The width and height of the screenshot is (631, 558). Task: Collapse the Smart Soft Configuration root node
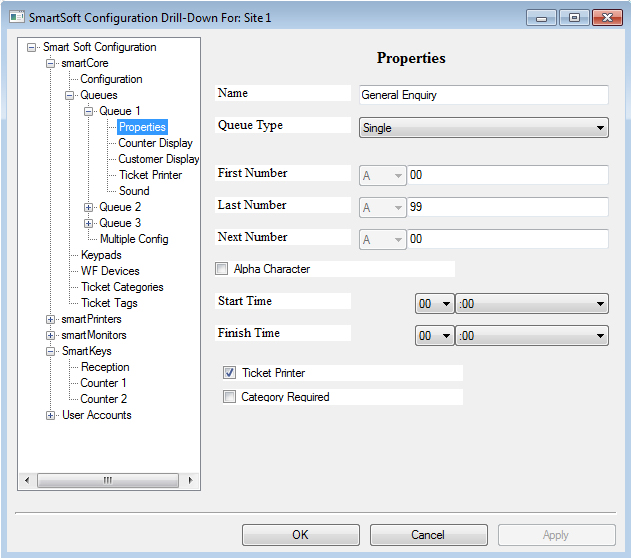[x=31, y=47]
